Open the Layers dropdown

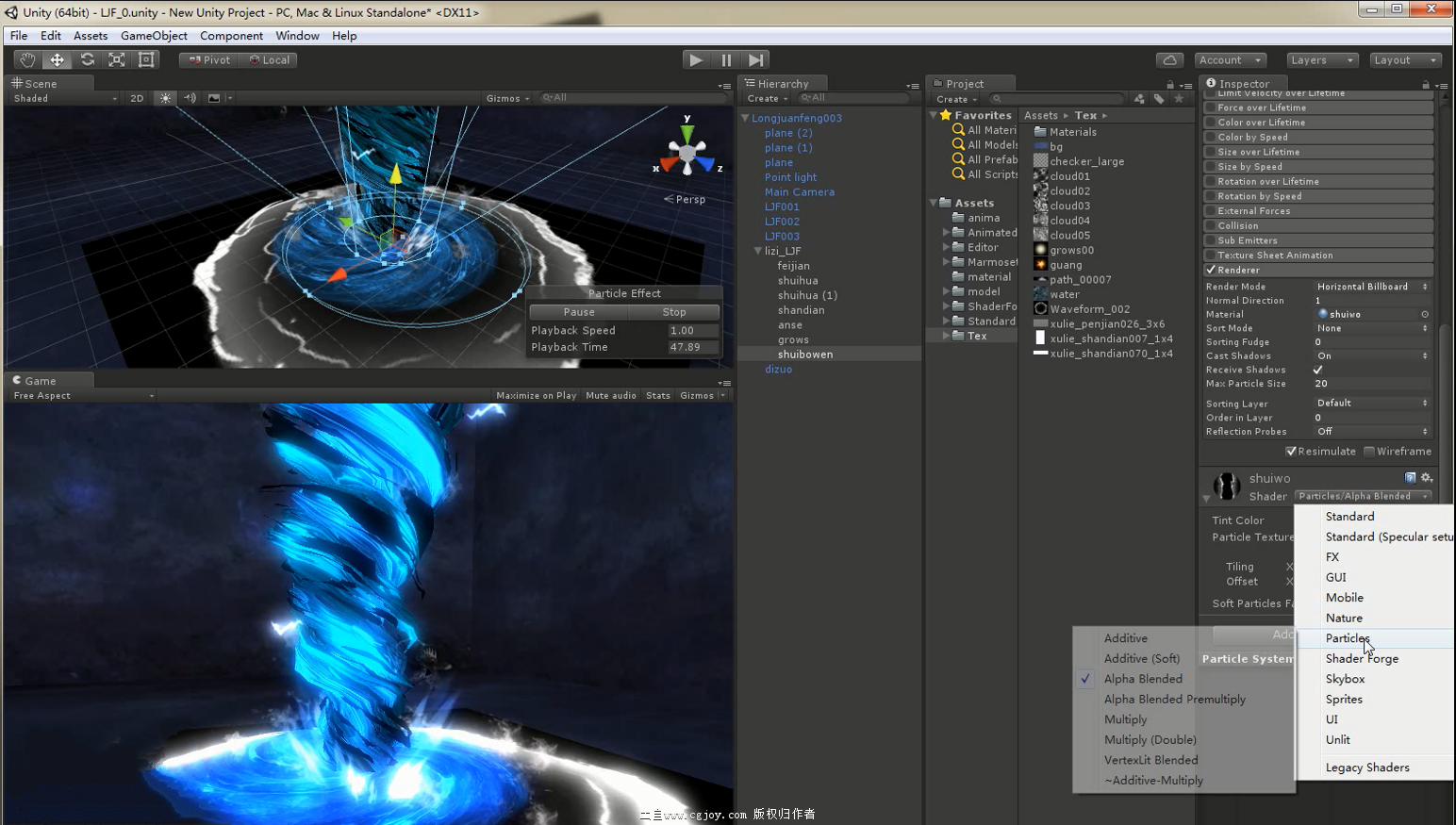pyautogui.click(x=1321, y=59)
